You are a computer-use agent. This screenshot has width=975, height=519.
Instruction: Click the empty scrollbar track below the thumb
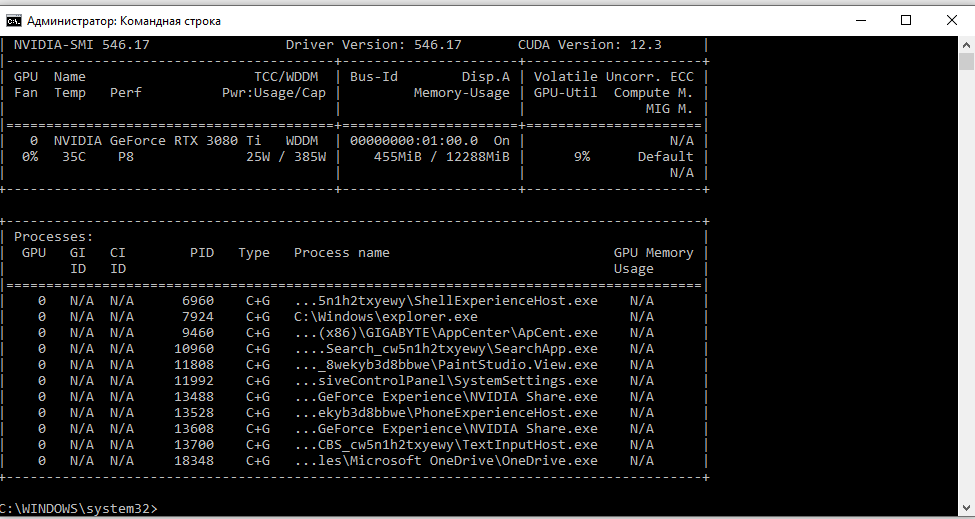point(966,300)
